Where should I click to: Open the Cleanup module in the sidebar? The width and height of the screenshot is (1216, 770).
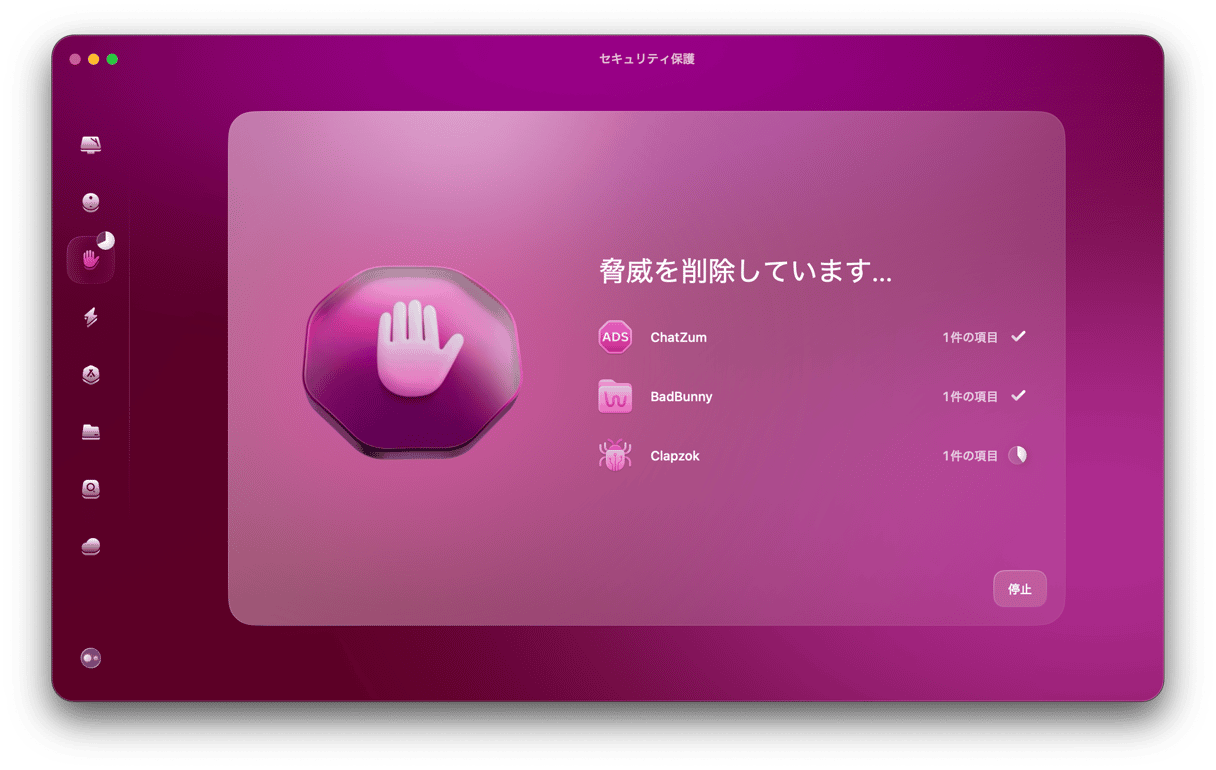[91, 202]
